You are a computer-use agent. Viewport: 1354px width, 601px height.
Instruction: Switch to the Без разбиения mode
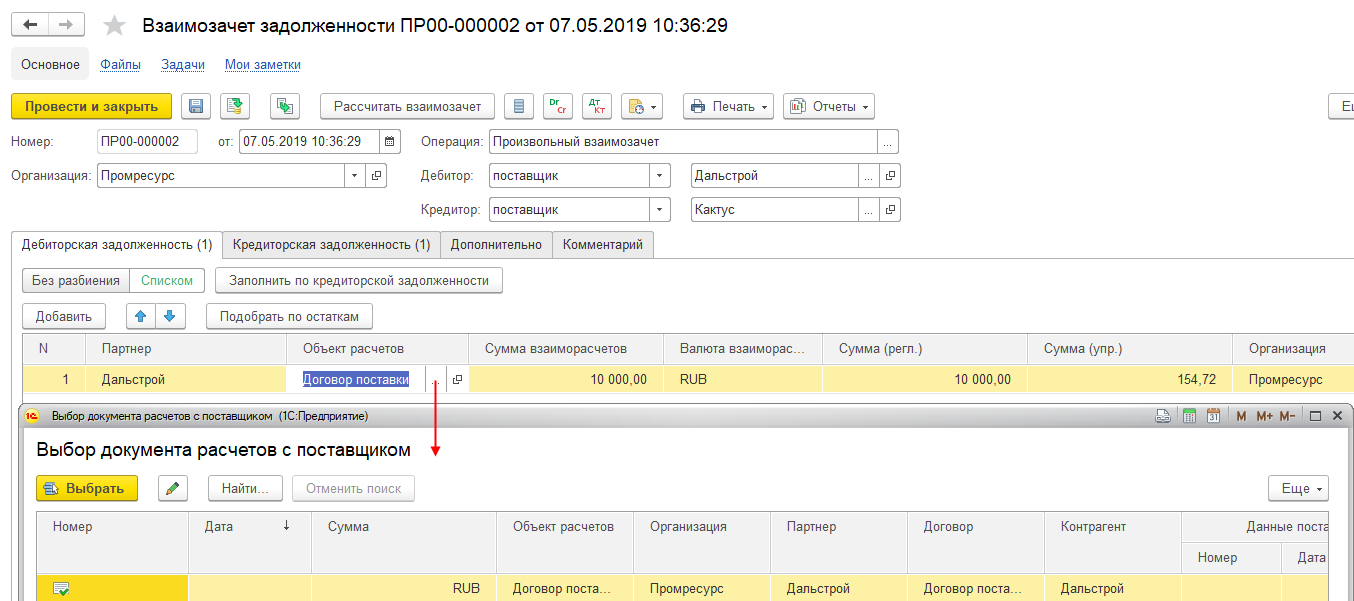point(76,281)
